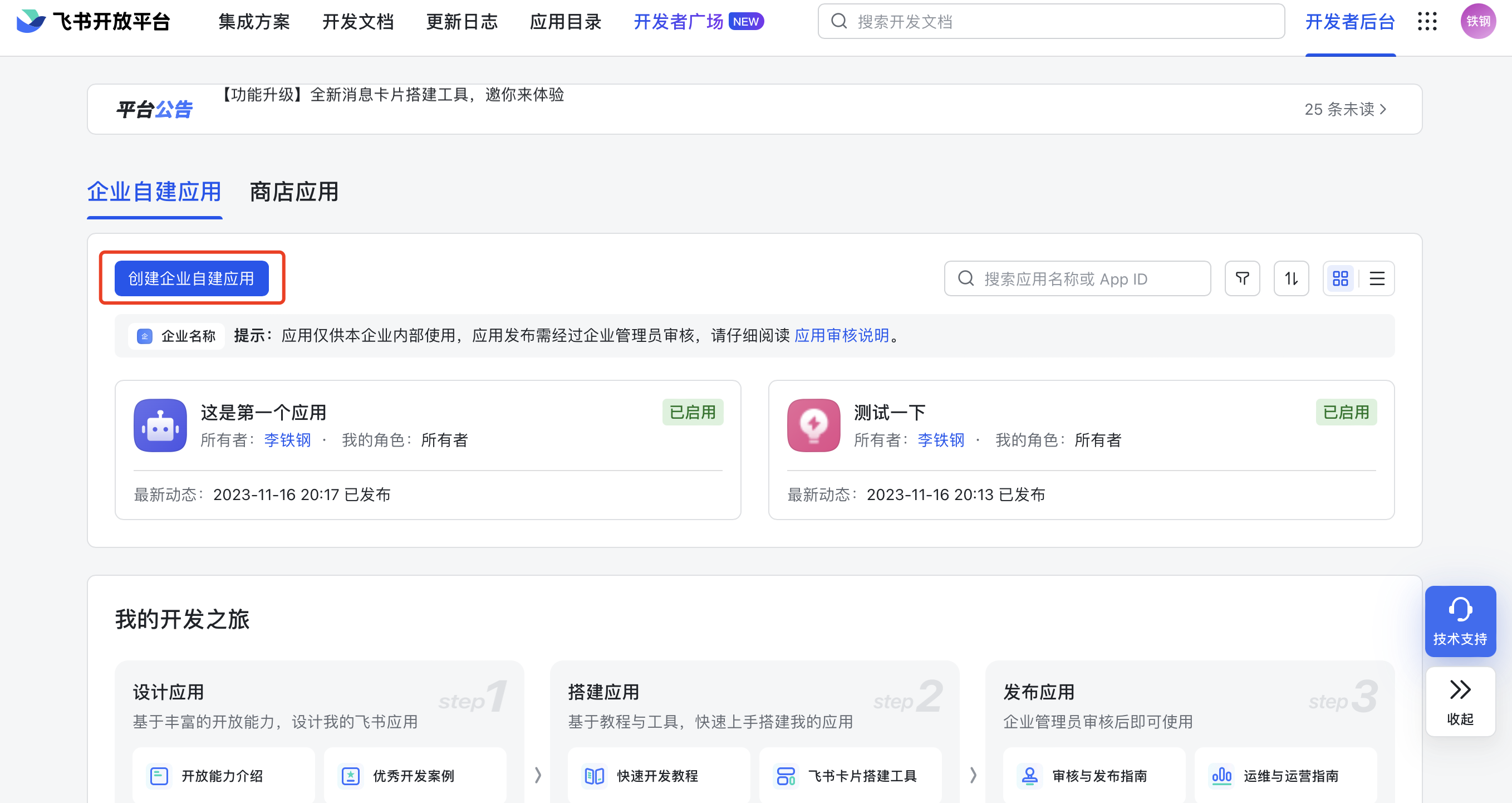The height and width of the screenshot is (803, 1512).
Task: Click 已启用 status on 测试一下
Action: pos(1346,412)
